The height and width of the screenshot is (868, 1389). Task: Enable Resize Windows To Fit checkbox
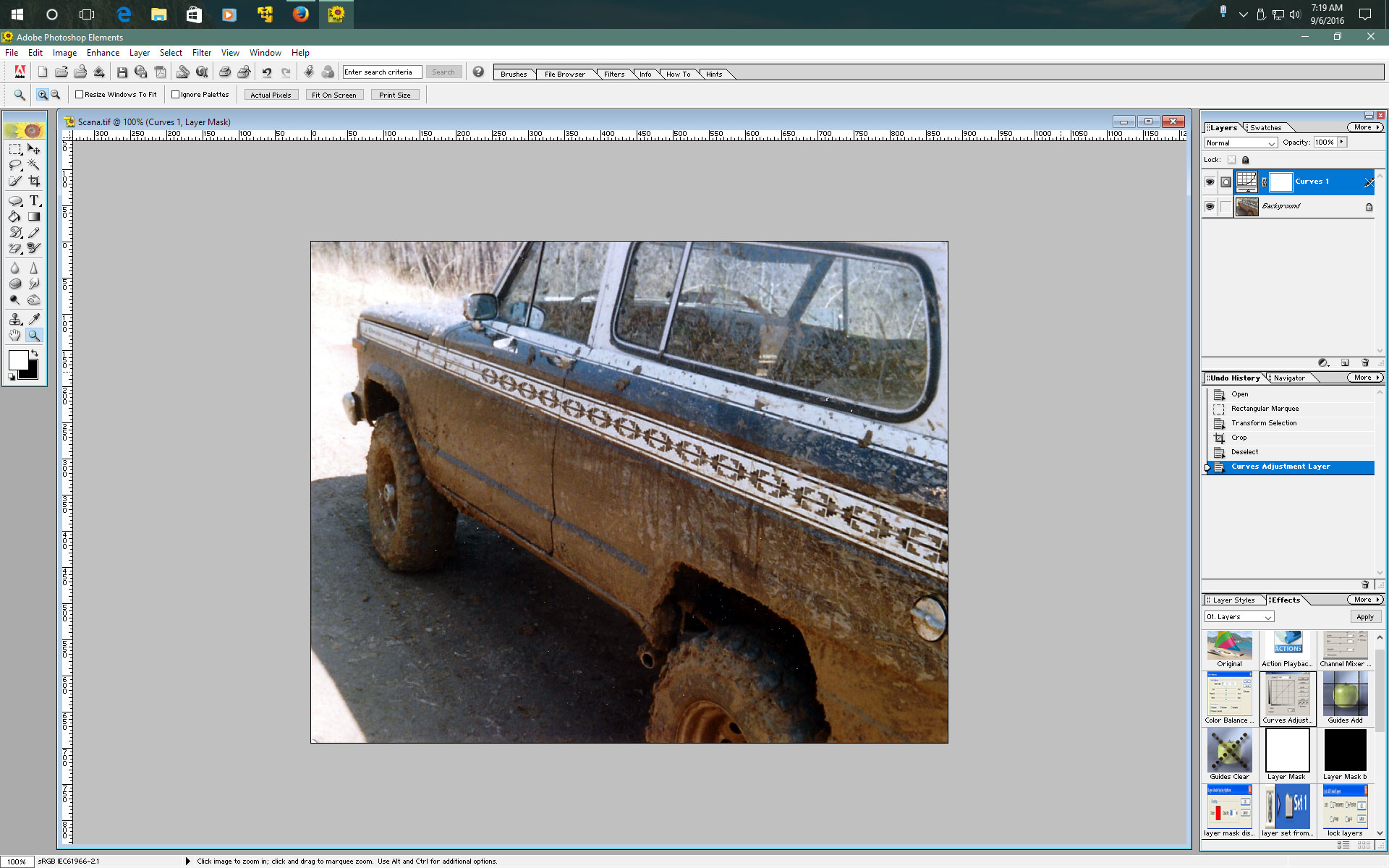click(79, 94)
